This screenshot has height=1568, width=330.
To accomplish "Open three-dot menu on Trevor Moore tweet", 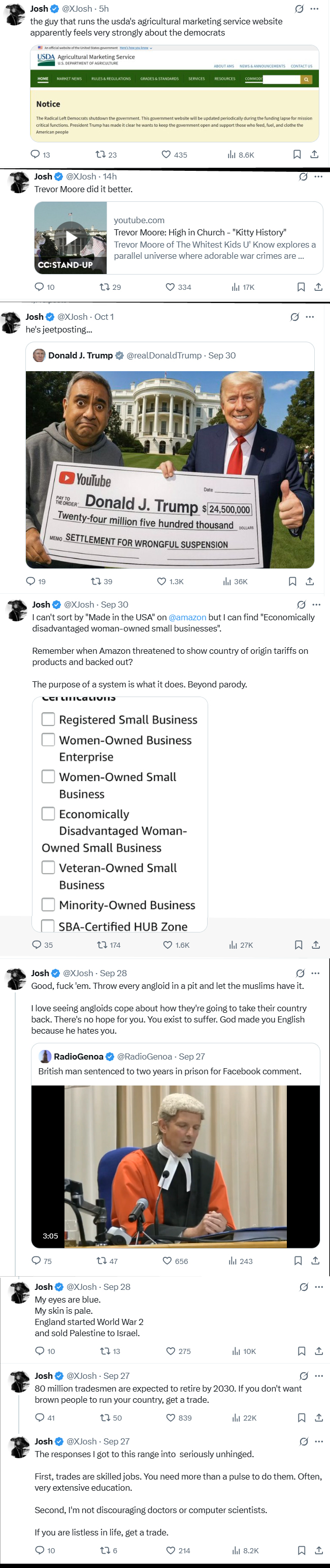I will (x=318, y=176).
